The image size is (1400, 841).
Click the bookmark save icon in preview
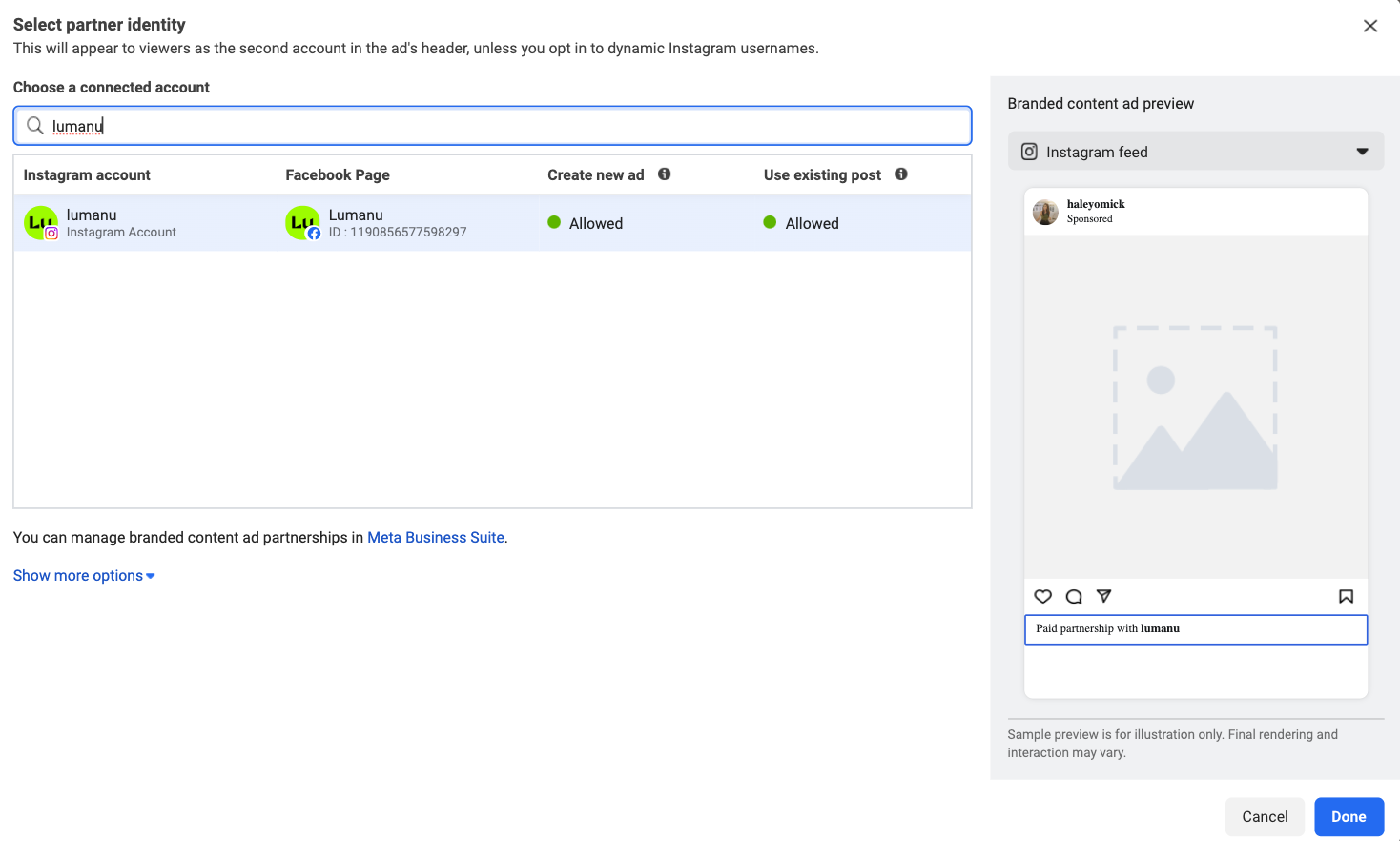(1346, 597)
